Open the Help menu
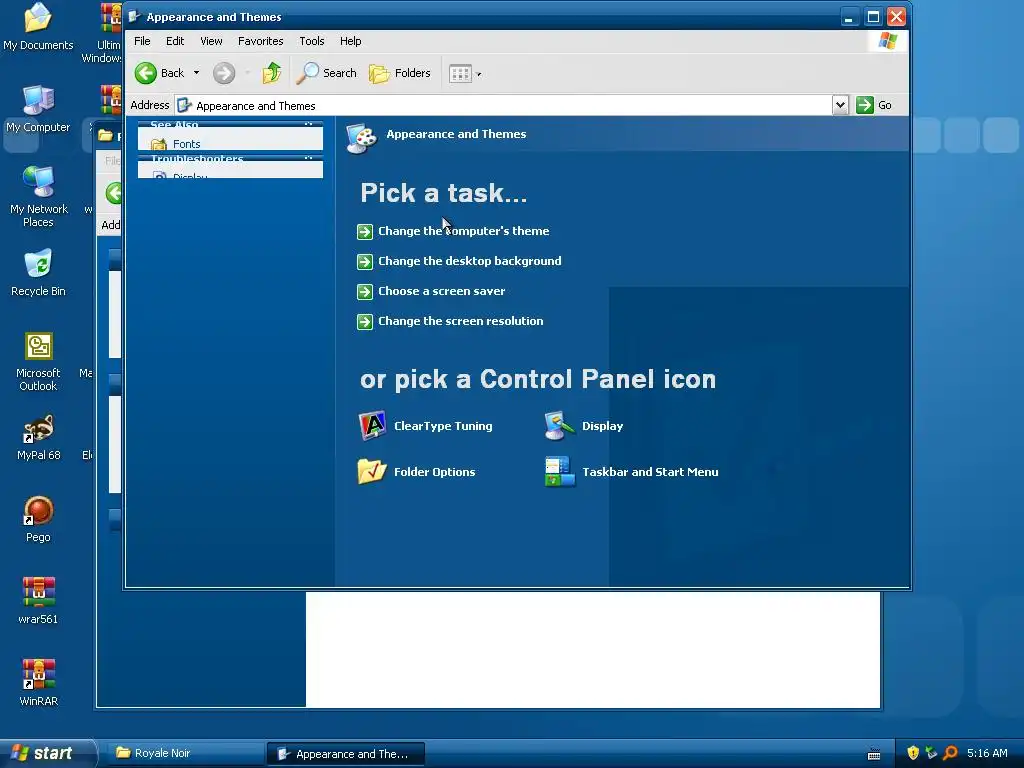This screenshot has width=1024, height=768. [x=350, y=41]
